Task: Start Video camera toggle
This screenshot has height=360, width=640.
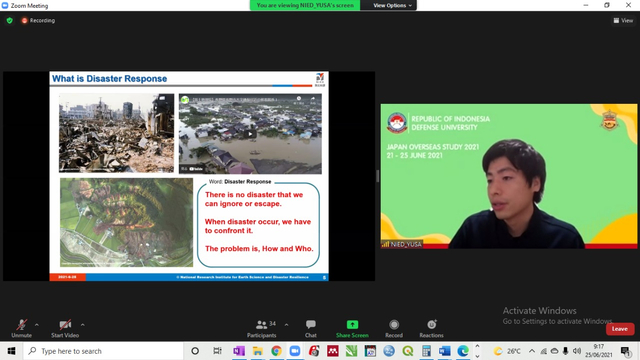Action: (65, 328)
